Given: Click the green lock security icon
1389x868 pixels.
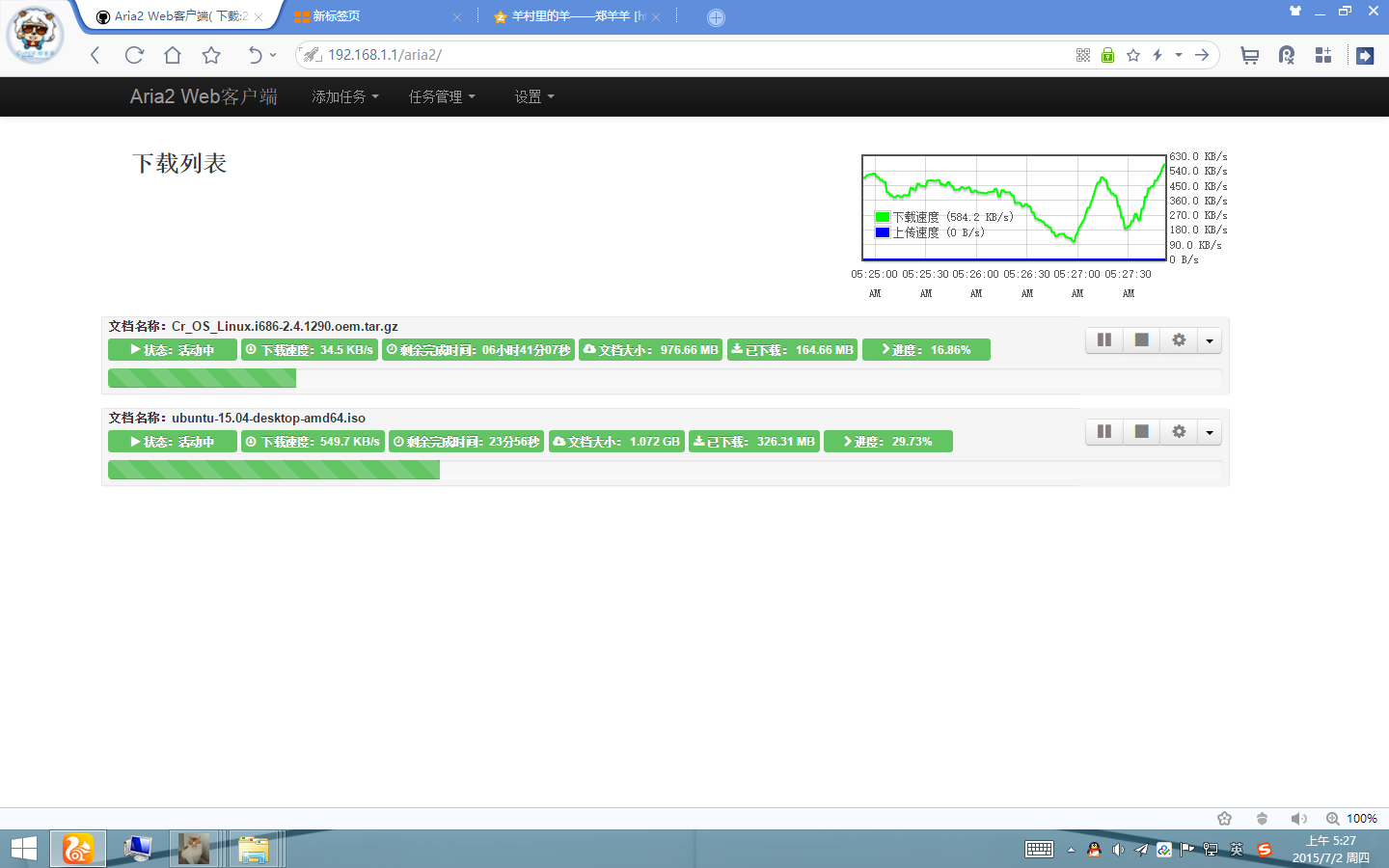Looking at the screenshot, I should pos(1107,55).
